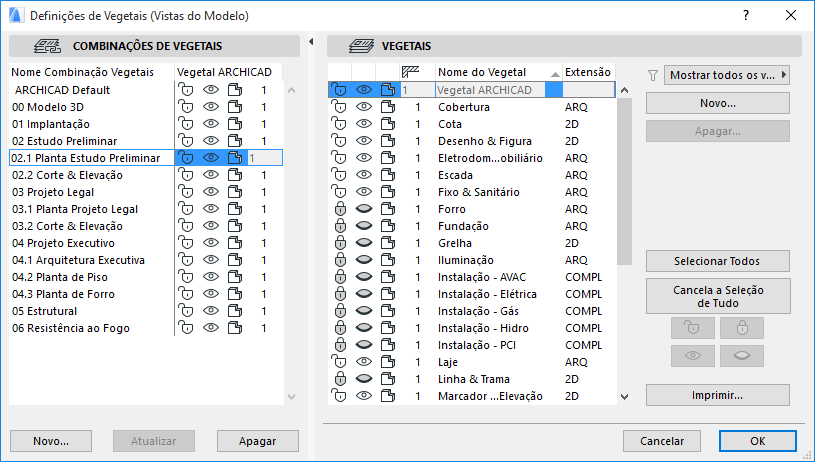This screenshot has width=815, height=462.
Task: Click Cancela a Seleção de Tudo button
Action: pos(718,296)
